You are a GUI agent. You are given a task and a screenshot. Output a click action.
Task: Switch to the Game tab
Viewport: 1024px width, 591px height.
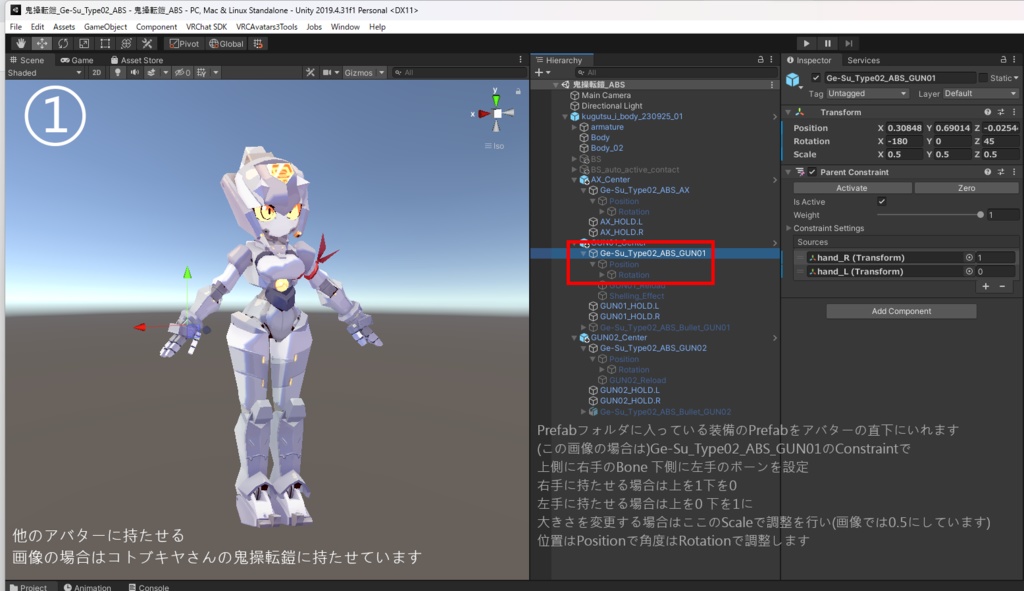[x=77, y=59]
